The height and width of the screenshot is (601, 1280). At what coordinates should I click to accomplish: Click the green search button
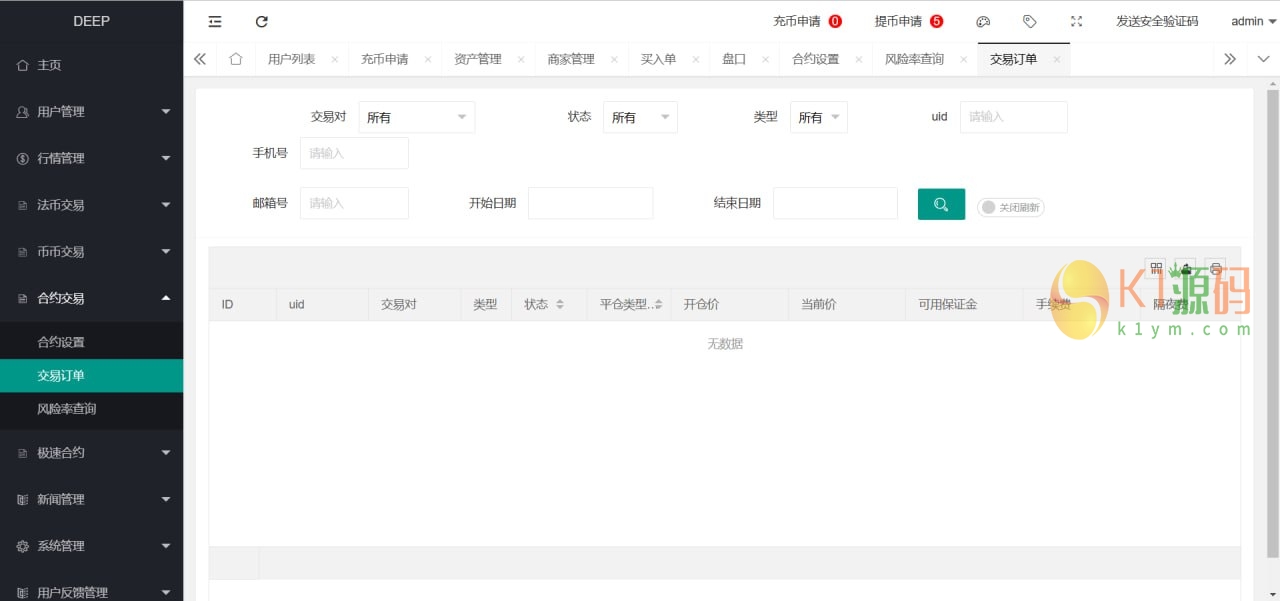[941, 204]
